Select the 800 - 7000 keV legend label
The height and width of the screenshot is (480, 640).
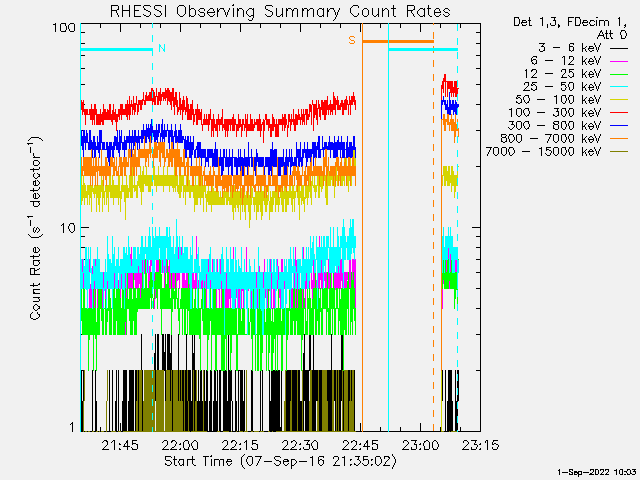tap(550, 139)
